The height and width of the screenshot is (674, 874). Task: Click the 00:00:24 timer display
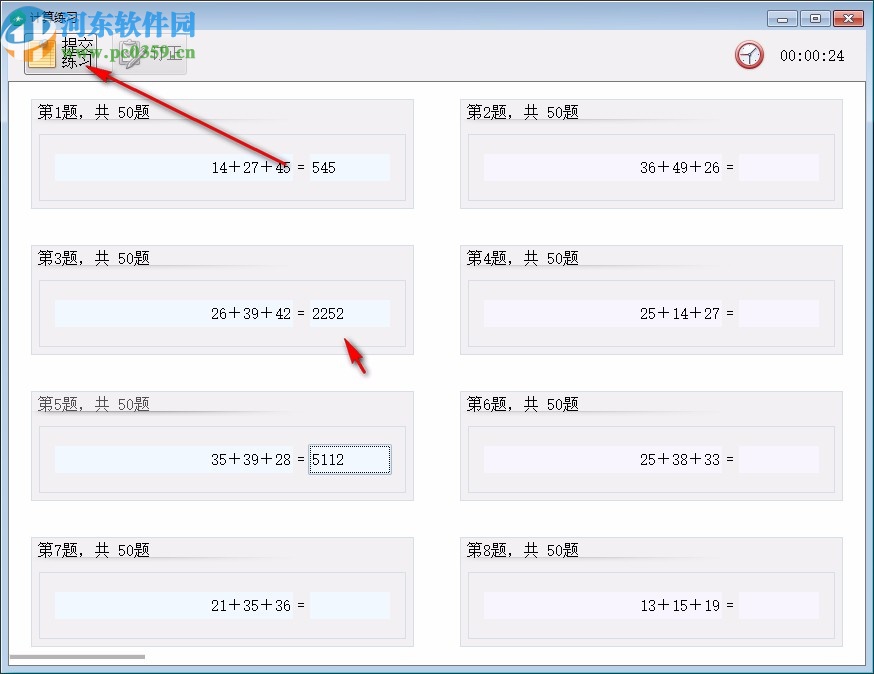[810, 57]
